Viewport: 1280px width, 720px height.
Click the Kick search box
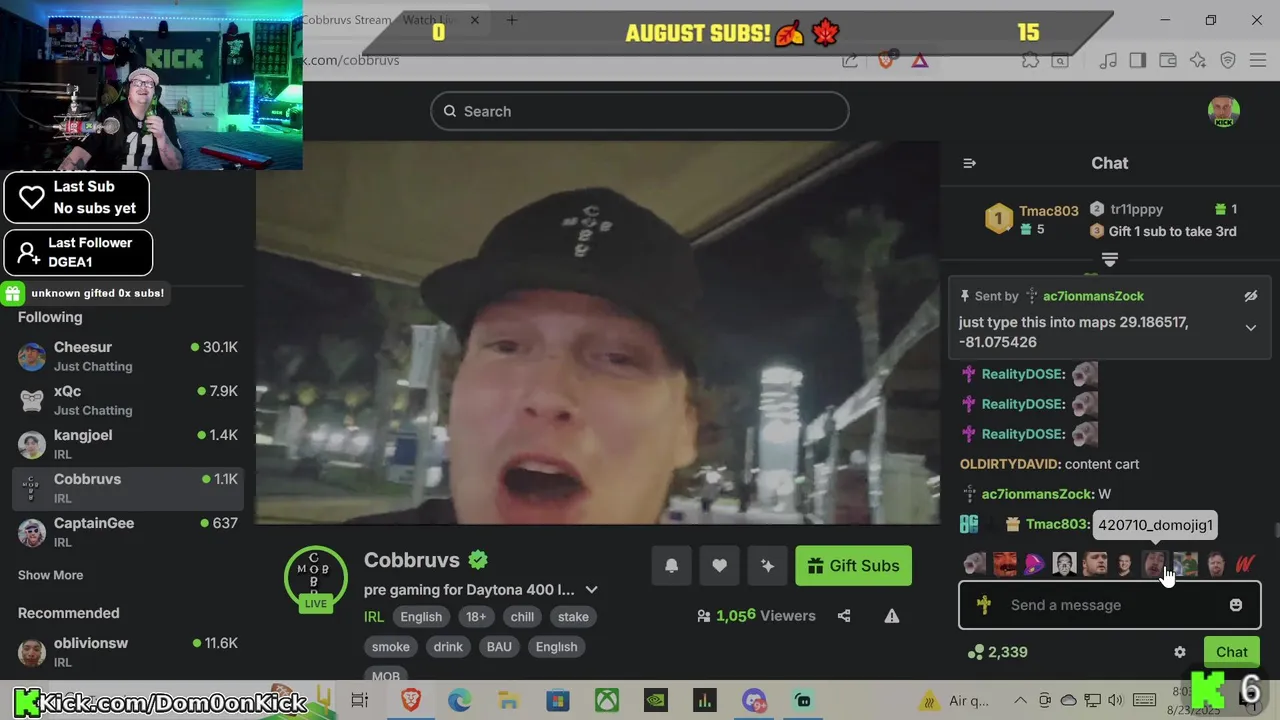point(640,111)
